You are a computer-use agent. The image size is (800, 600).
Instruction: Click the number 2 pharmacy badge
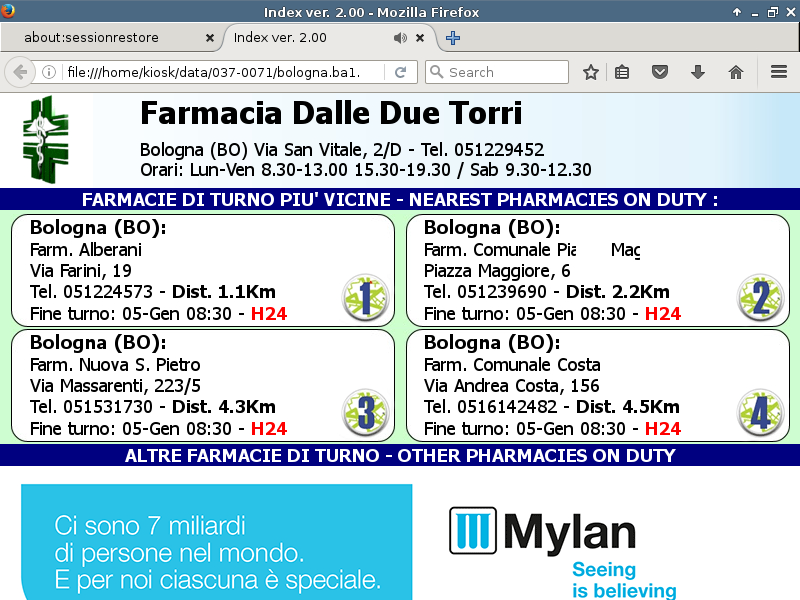pyautogui.click(x=760, y=298)
